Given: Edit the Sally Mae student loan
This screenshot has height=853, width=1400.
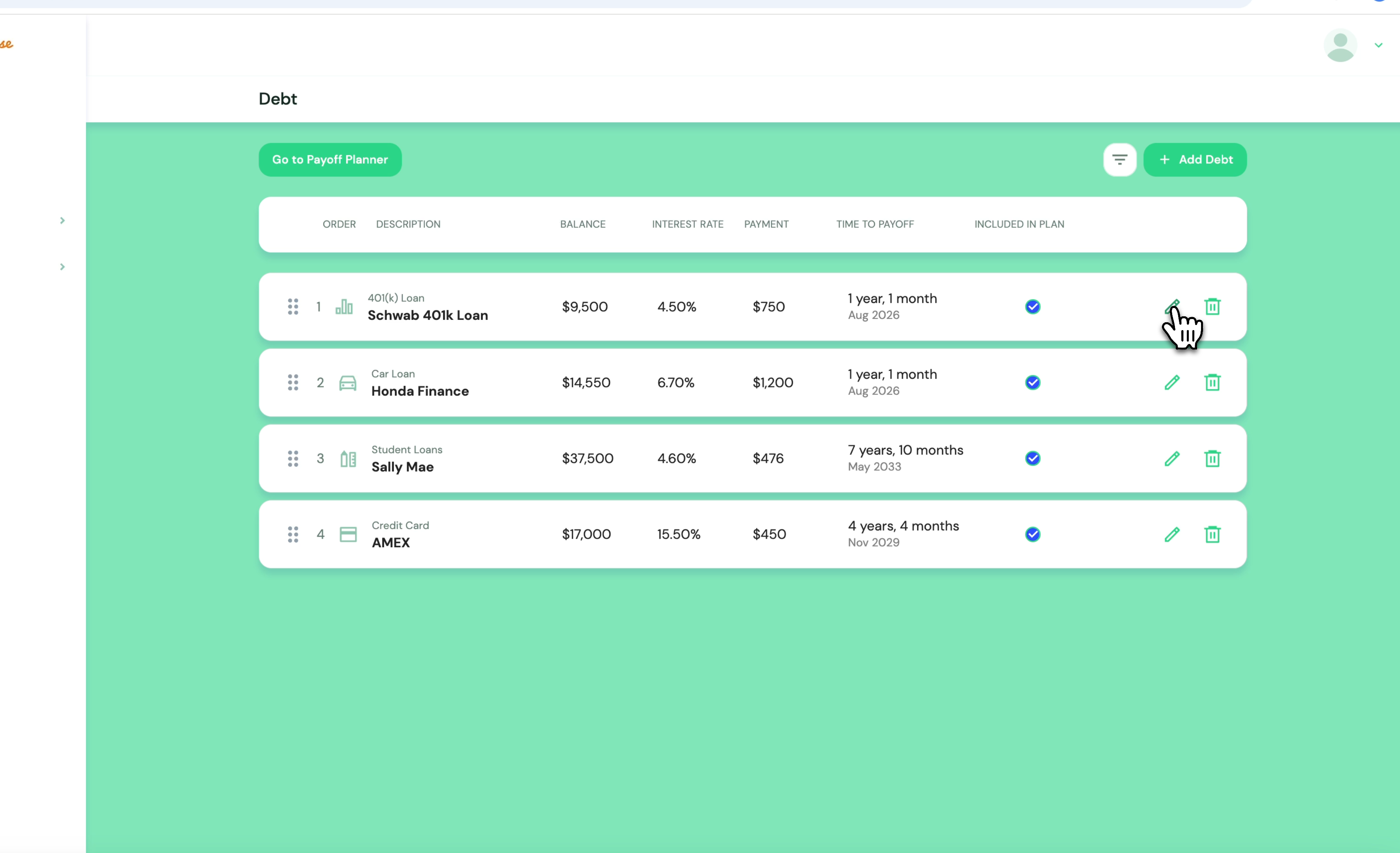Looking at the screenshot, I should click(x=1172, y=458).
